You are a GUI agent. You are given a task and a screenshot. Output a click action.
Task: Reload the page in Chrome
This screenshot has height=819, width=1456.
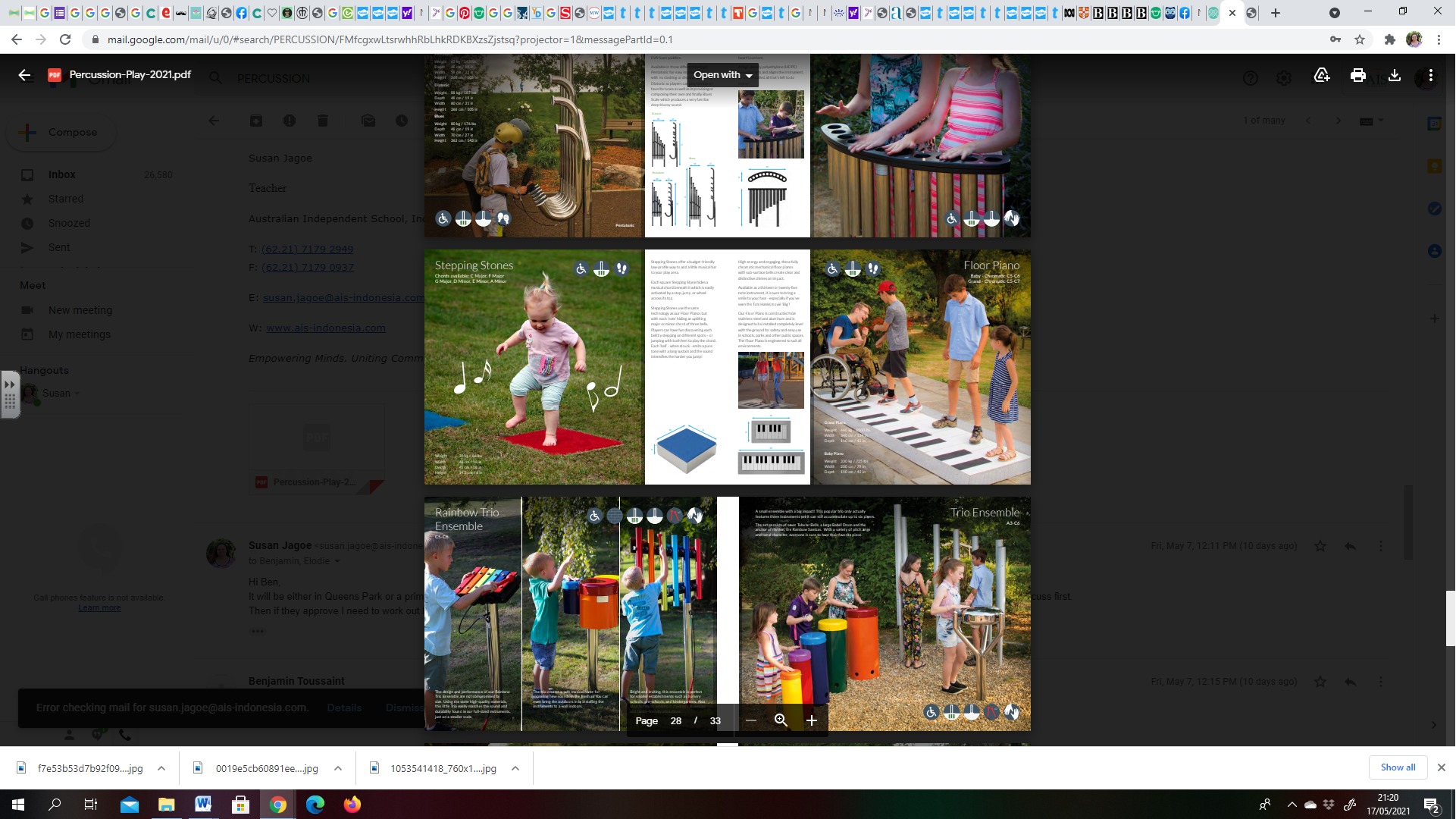coord(66,39)
